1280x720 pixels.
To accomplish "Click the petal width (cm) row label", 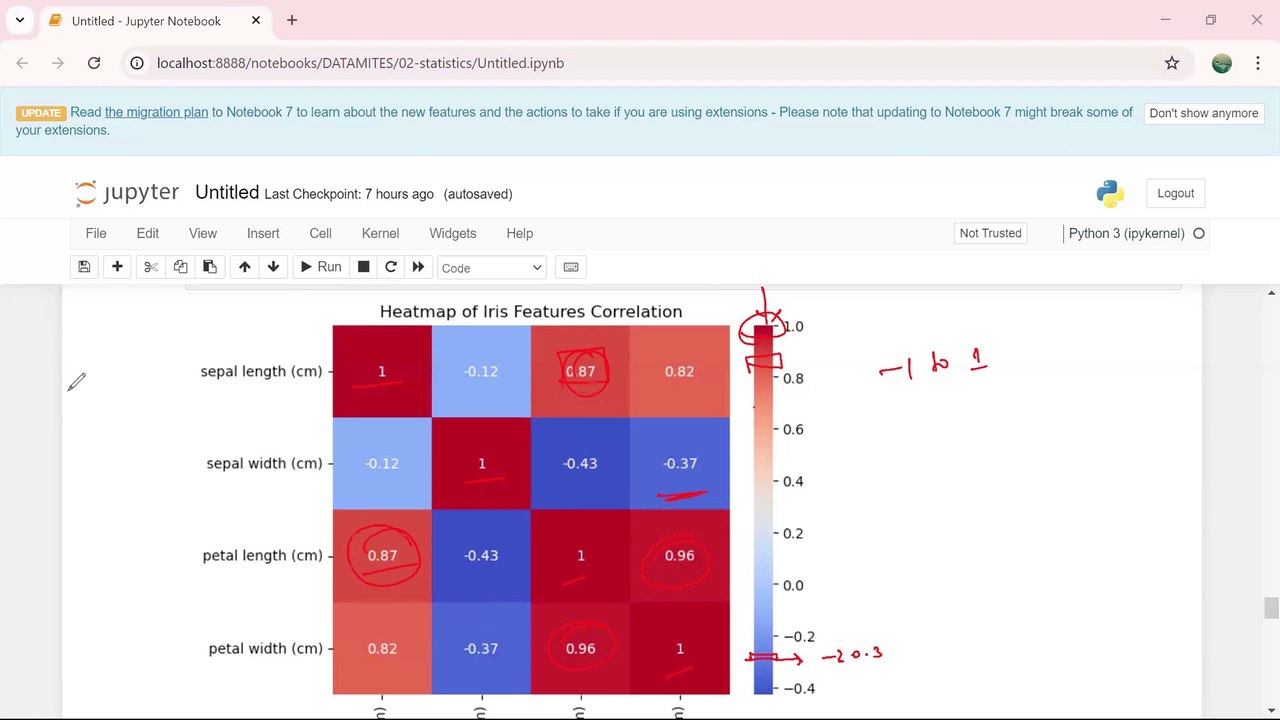I will (265, 648).
